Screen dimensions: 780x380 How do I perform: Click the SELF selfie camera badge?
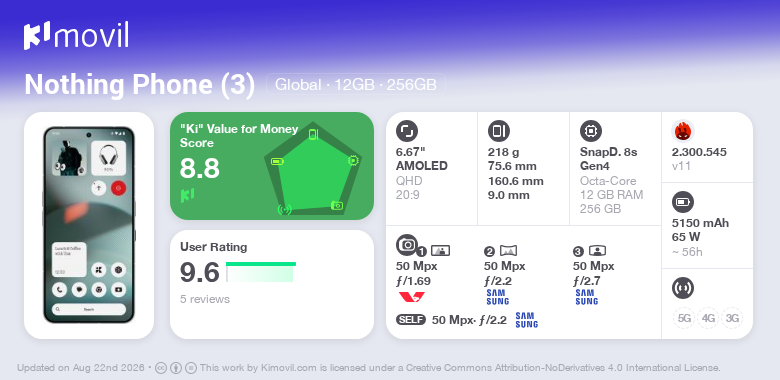pyautogui.click(x=411, y=320)
